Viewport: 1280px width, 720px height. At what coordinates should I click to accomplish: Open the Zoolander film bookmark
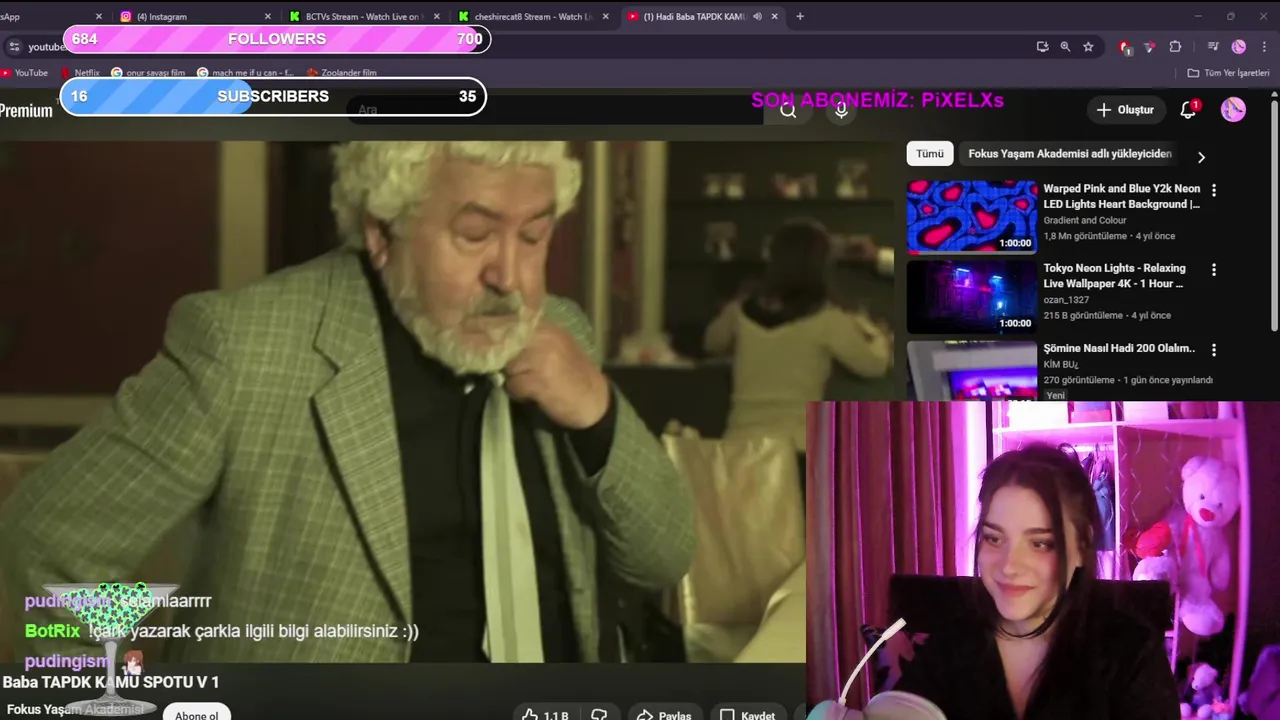[342, 73]
